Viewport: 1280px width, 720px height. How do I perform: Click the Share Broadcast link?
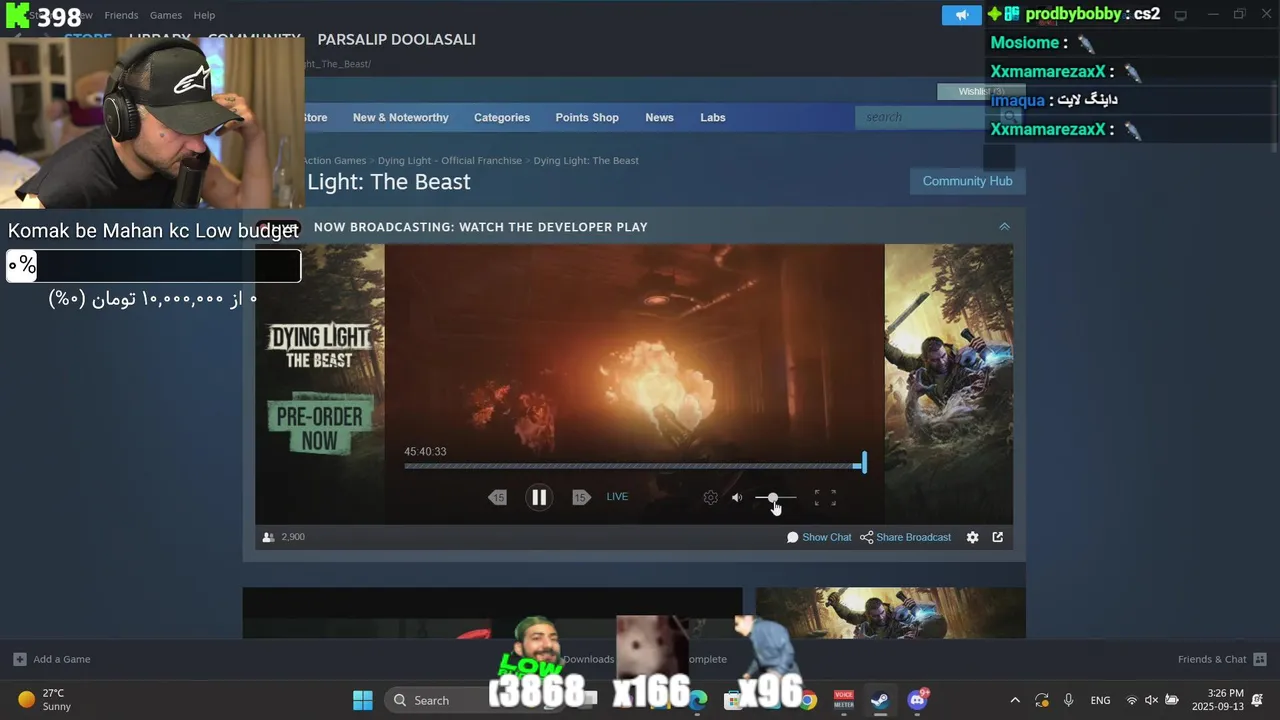(905, 537)
